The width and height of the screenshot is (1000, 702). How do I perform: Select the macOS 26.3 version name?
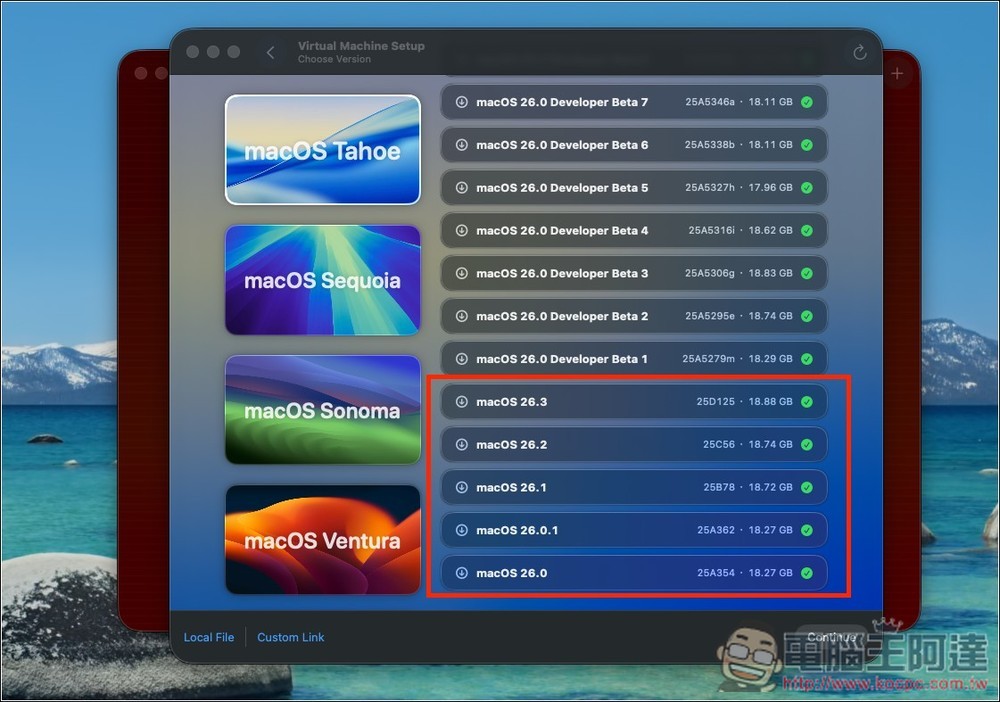pos(511,402)
